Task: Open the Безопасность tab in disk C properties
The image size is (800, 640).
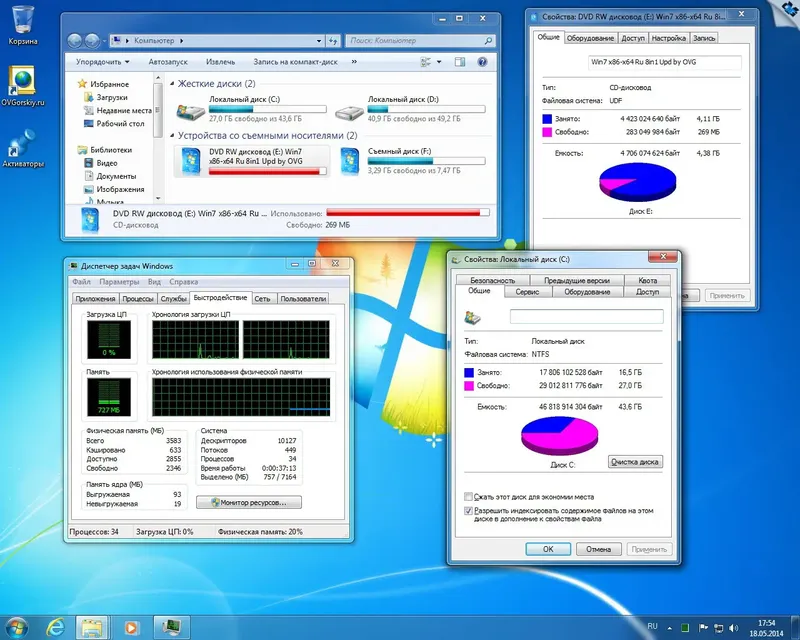Action: [492, 280]
